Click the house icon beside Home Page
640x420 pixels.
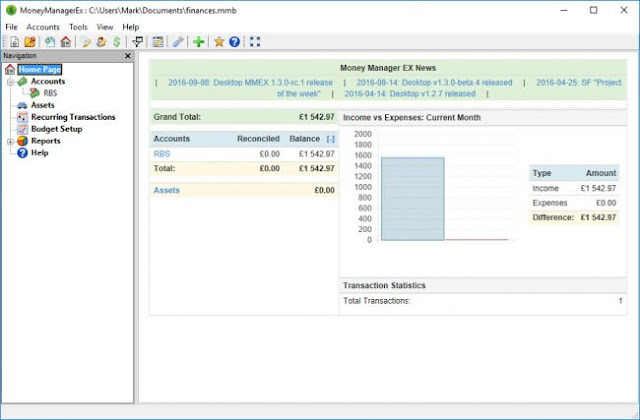(10, 69)
